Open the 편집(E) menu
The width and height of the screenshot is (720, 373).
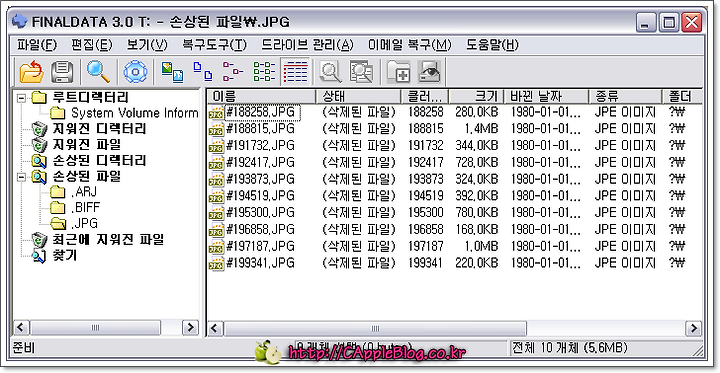tap(92, 45)
